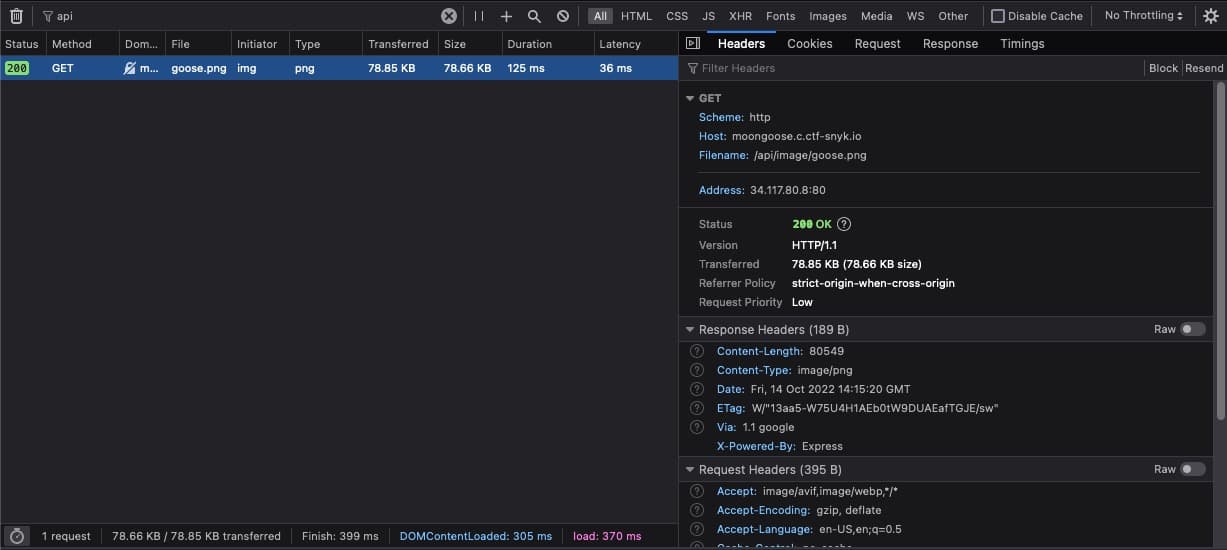Collapse the GET section

[690, 98]
